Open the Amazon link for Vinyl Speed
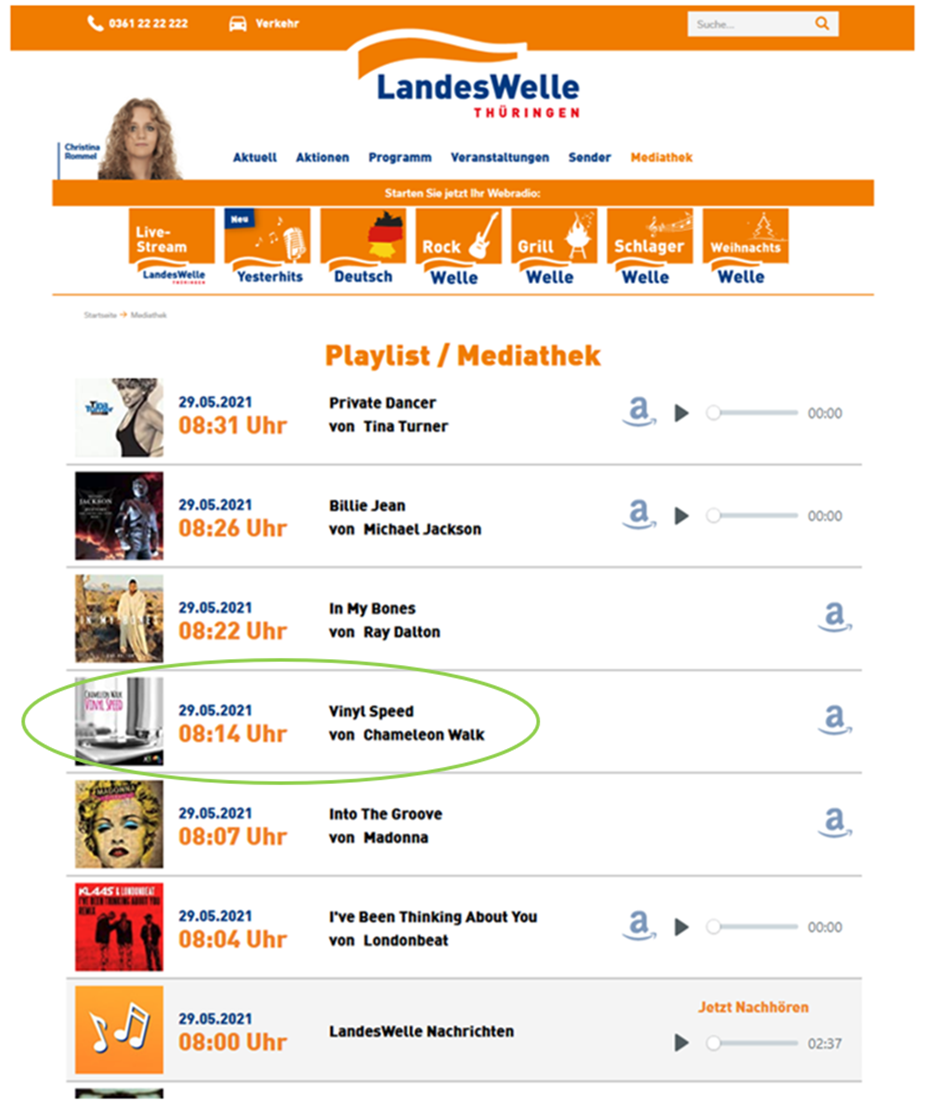Viewport: 925px width, 1111px height. (835, 720)
